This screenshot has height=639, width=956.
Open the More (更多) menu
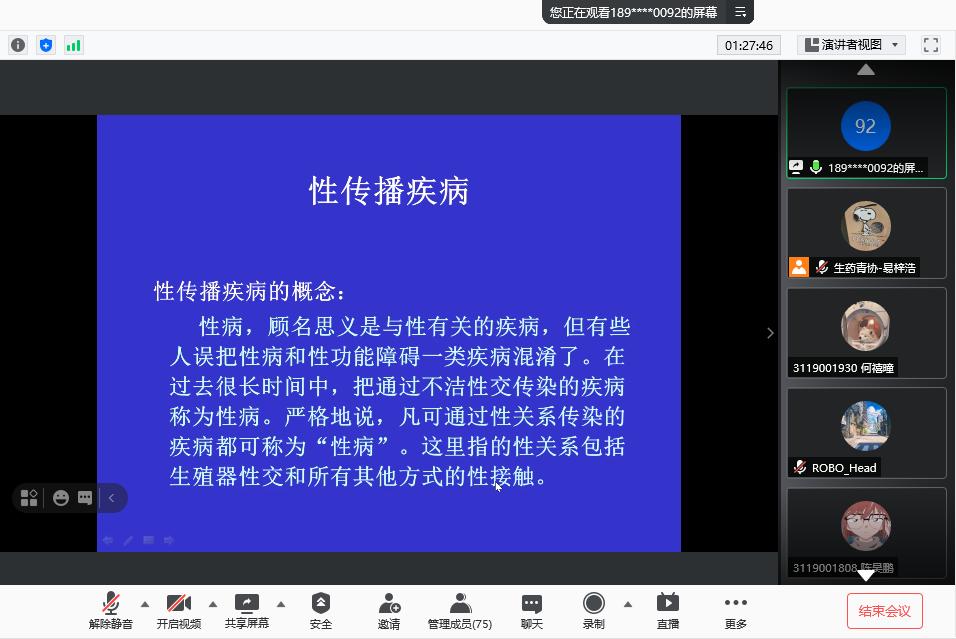click(x=735, y=610)
